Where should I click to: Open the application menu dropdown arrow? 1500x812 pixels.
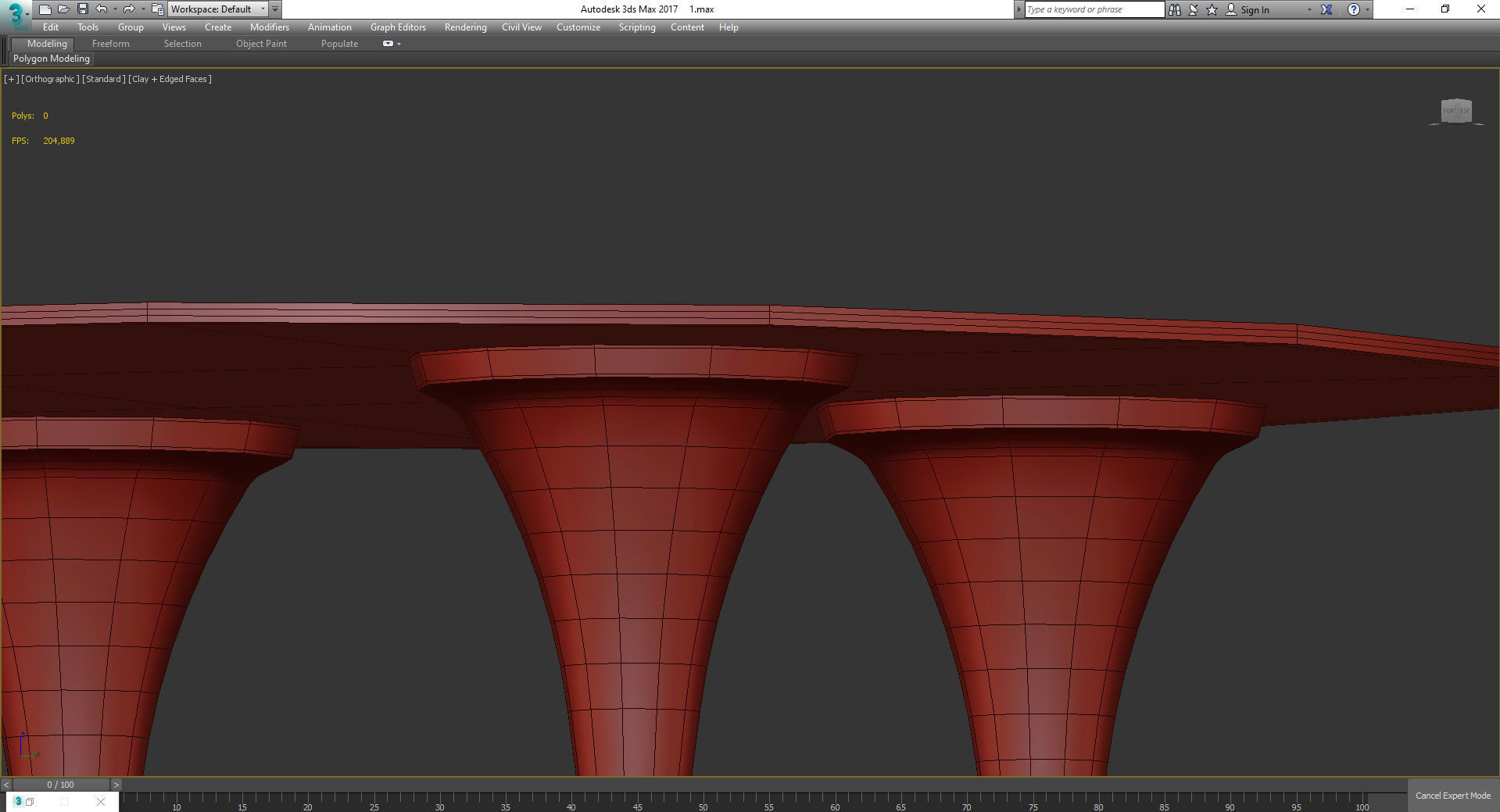point(27,14)
